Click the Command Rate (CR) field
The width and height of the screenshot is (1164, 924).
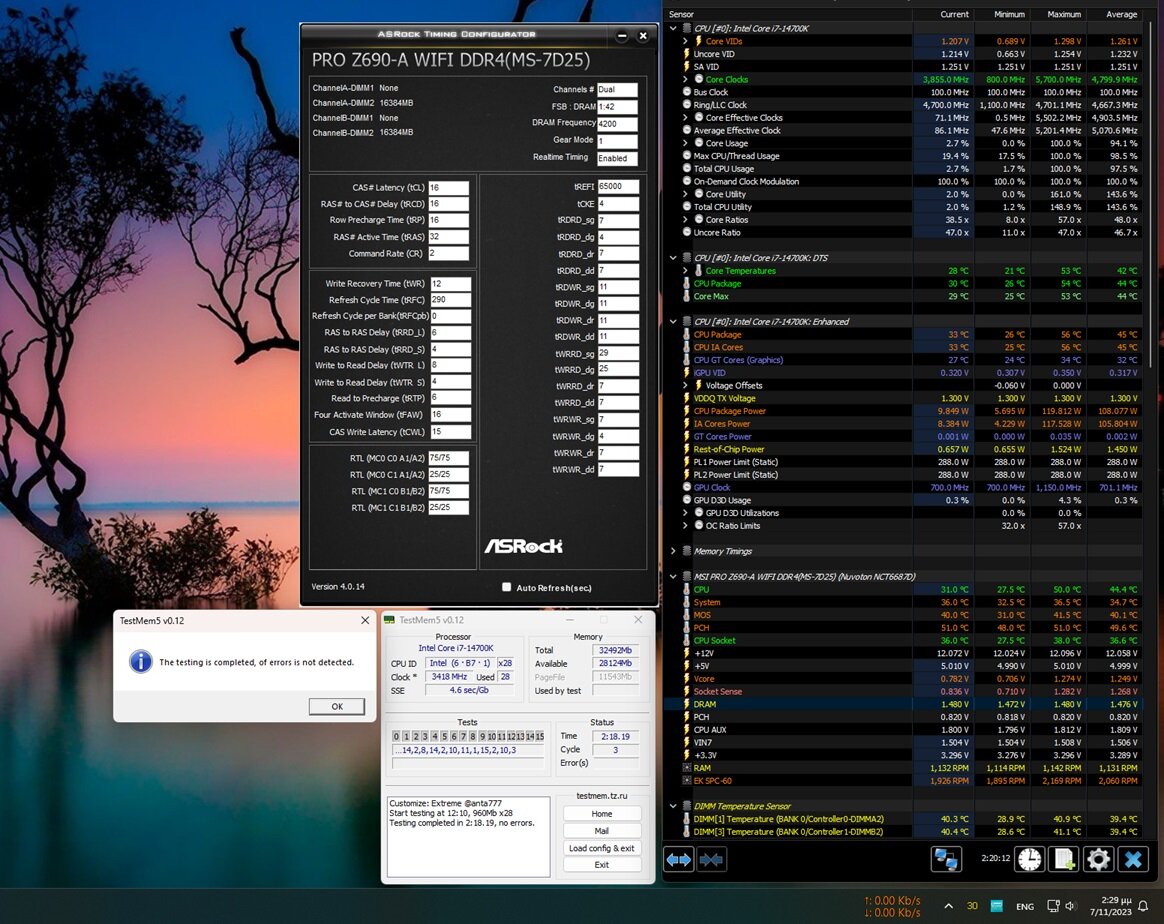[x=448, y=253]
